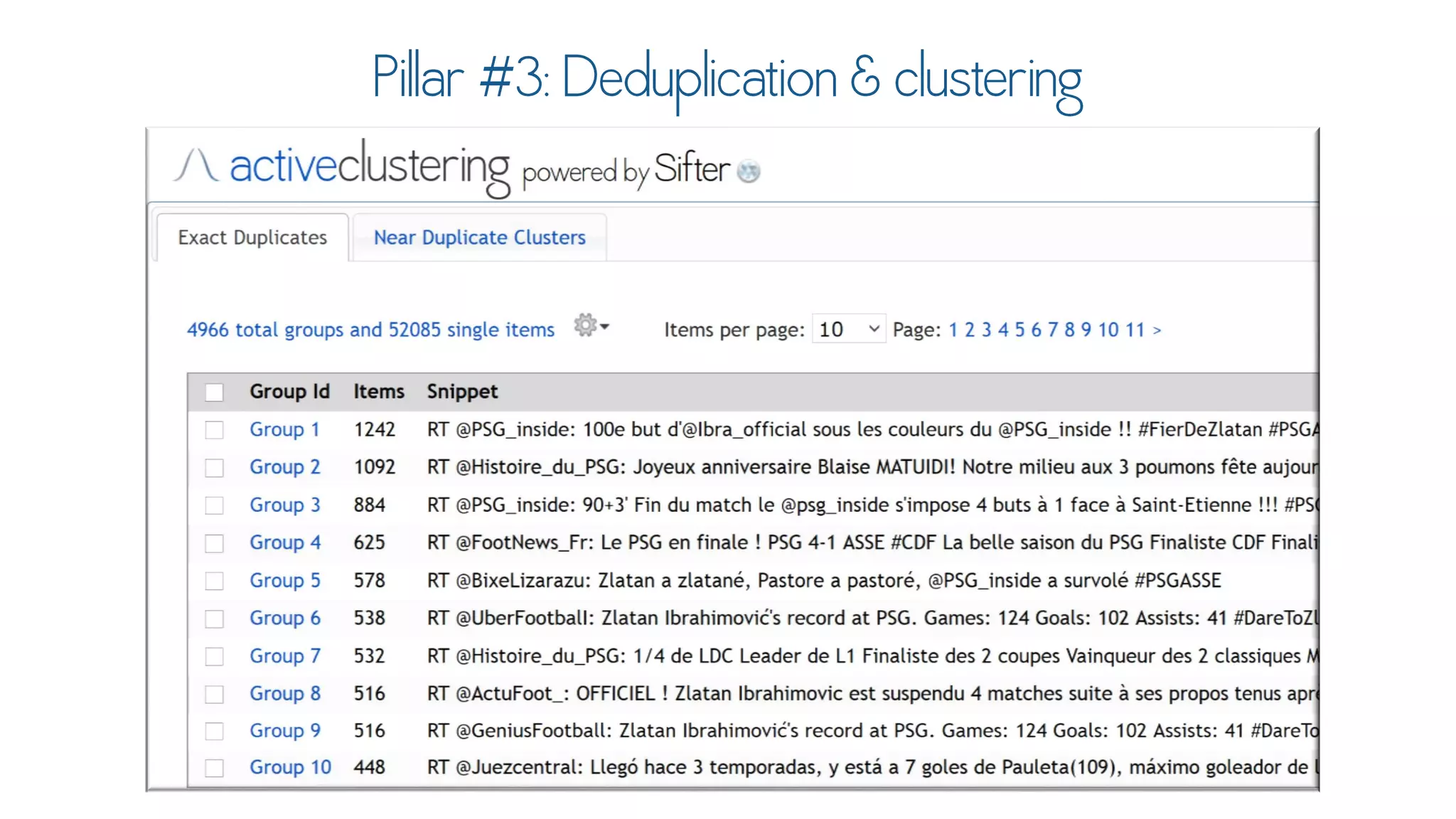Open the gear settings dropdown

coord(591,326)
